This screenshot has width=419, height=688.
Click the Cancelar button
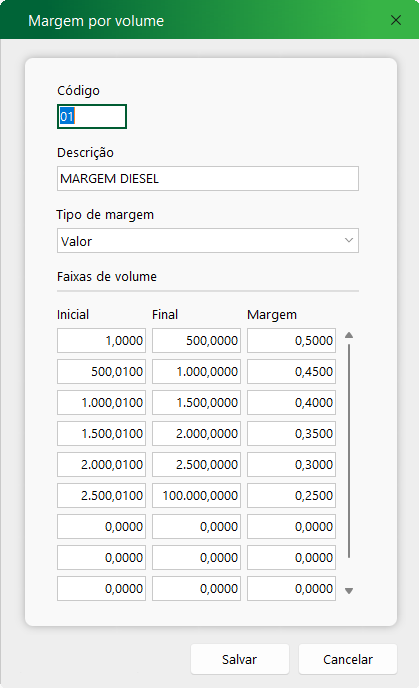(348, 659)
